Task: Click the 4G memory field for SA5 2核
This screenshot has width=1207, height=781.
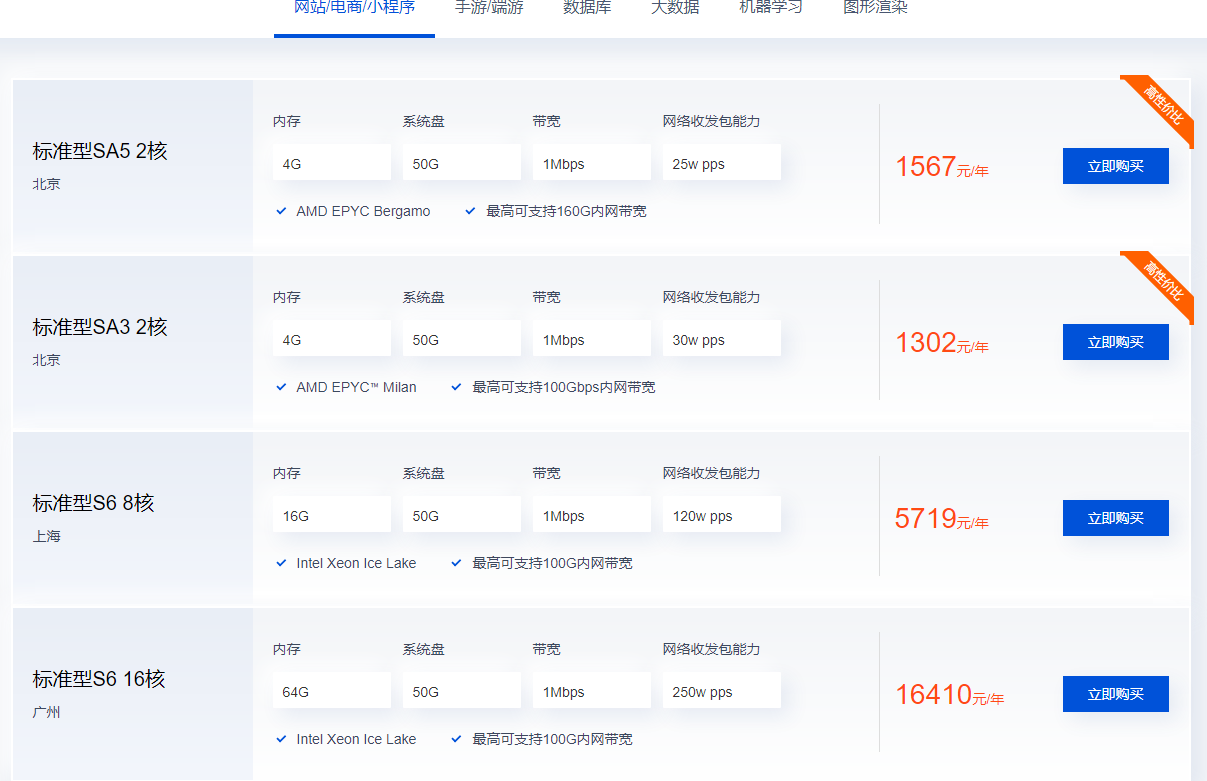Action: pos(332,164)
